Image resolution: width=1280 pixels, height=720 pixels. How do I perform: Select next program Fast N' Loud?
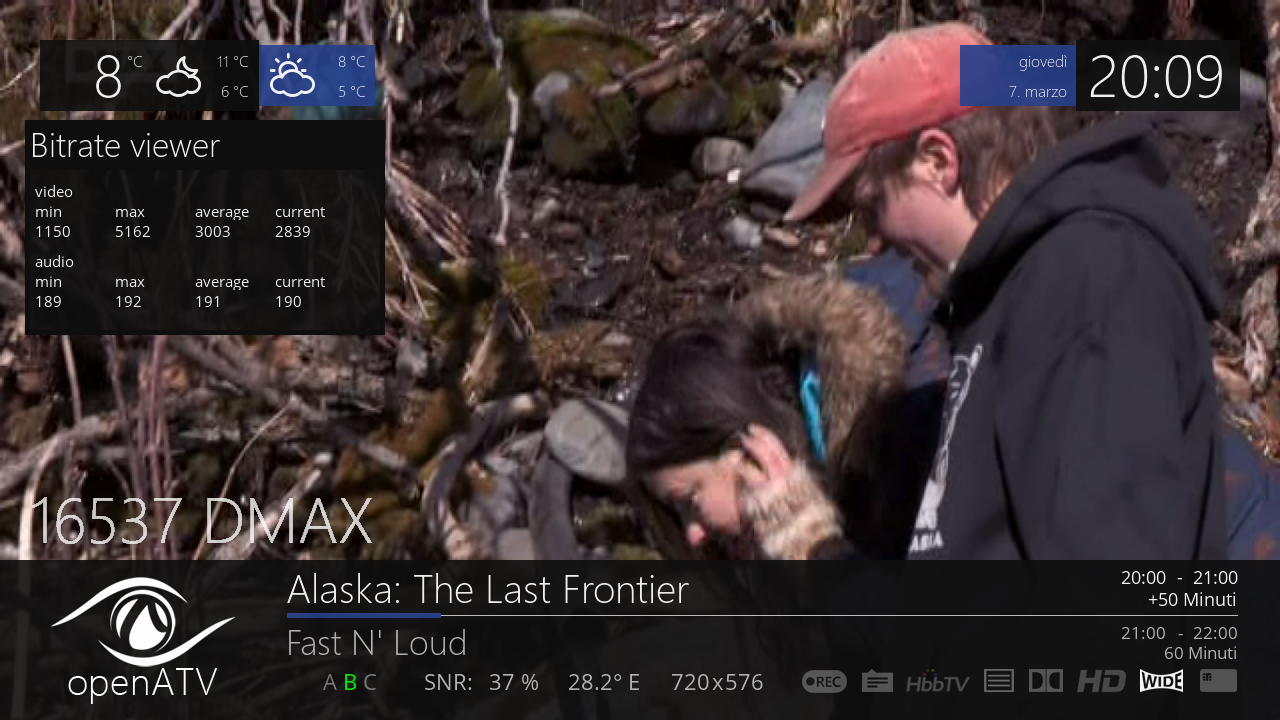(x=377, y=643)
